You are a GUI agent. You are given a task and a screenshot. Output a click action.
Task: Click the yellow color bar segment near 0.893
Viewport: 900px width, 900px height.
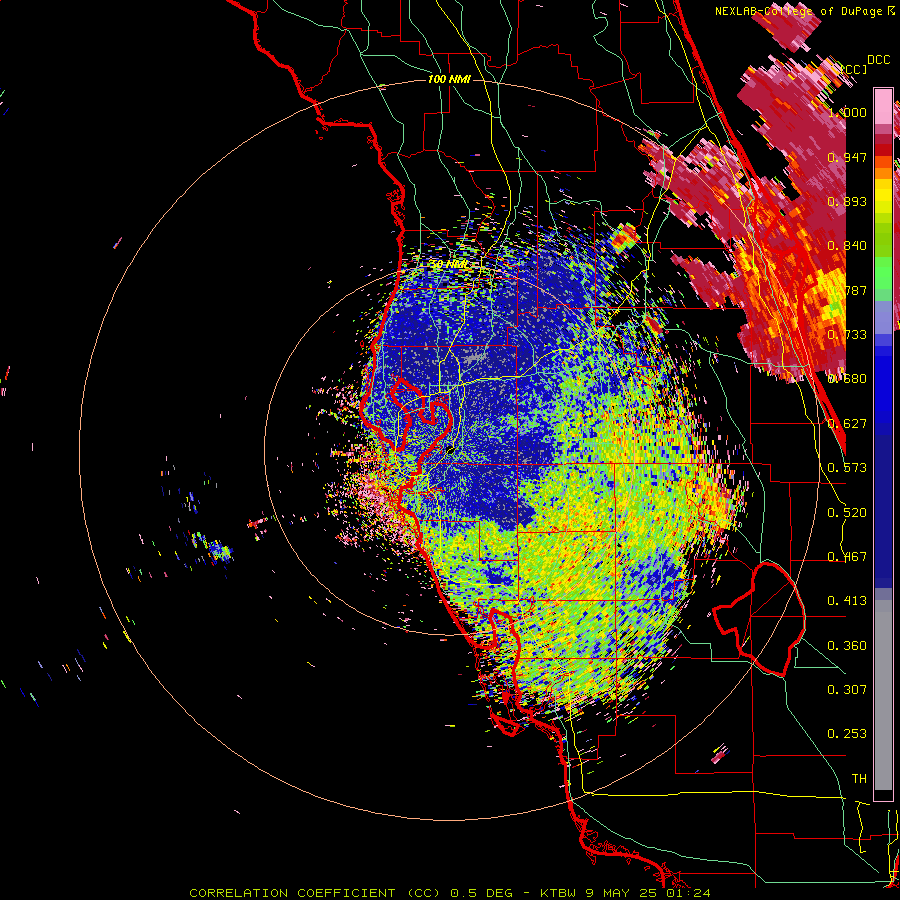pos(883,195)
